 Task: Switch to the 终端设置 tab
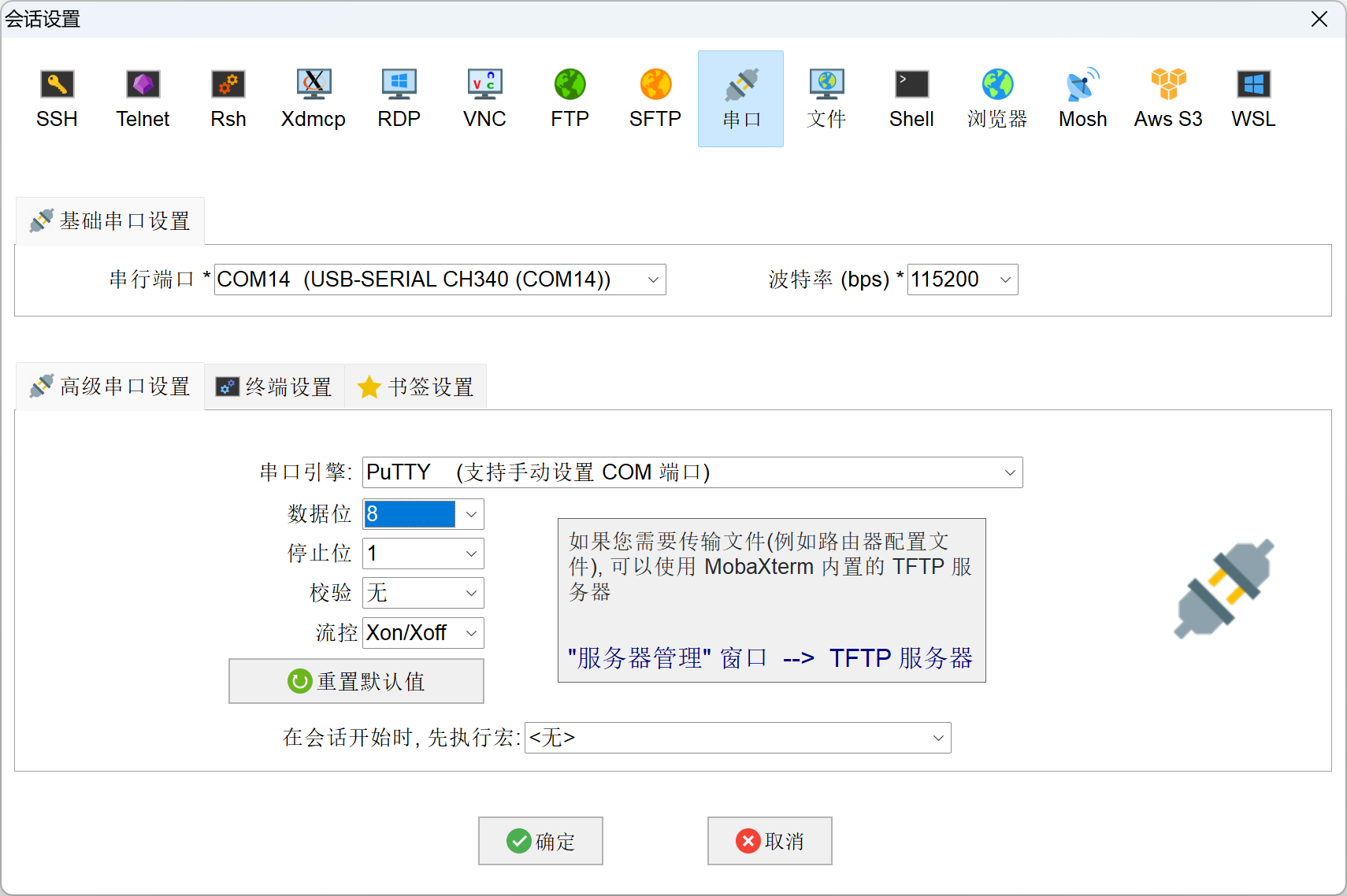(274, 387)
